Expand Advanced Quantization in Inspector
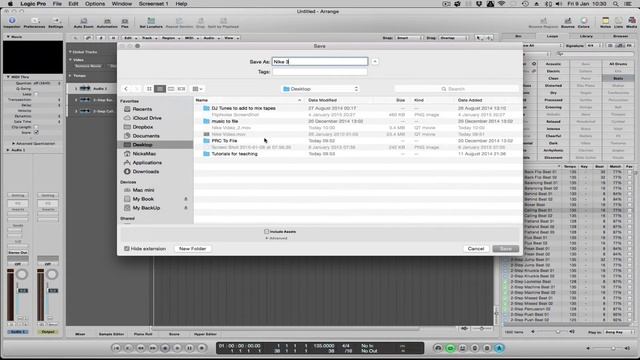This screenshot has height=360, width=640. [13, 144]
